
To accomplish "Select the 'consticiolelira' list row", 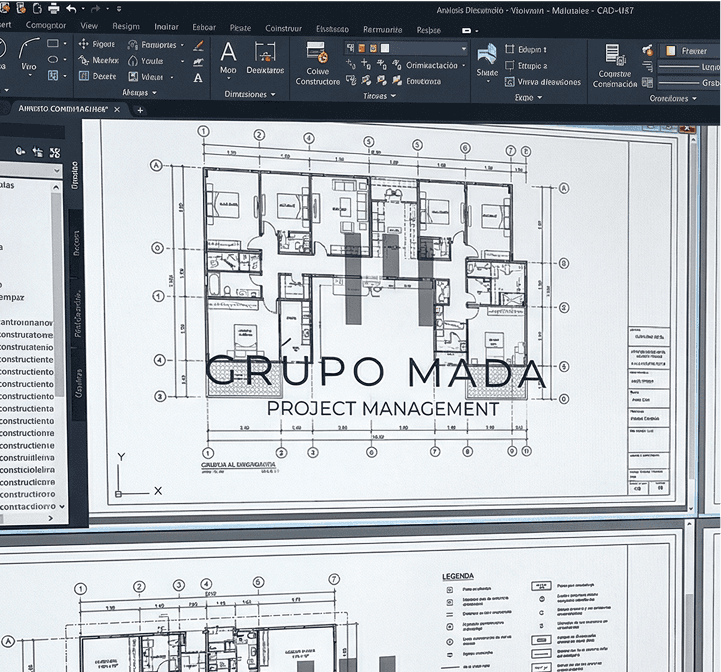I will 28,470.
